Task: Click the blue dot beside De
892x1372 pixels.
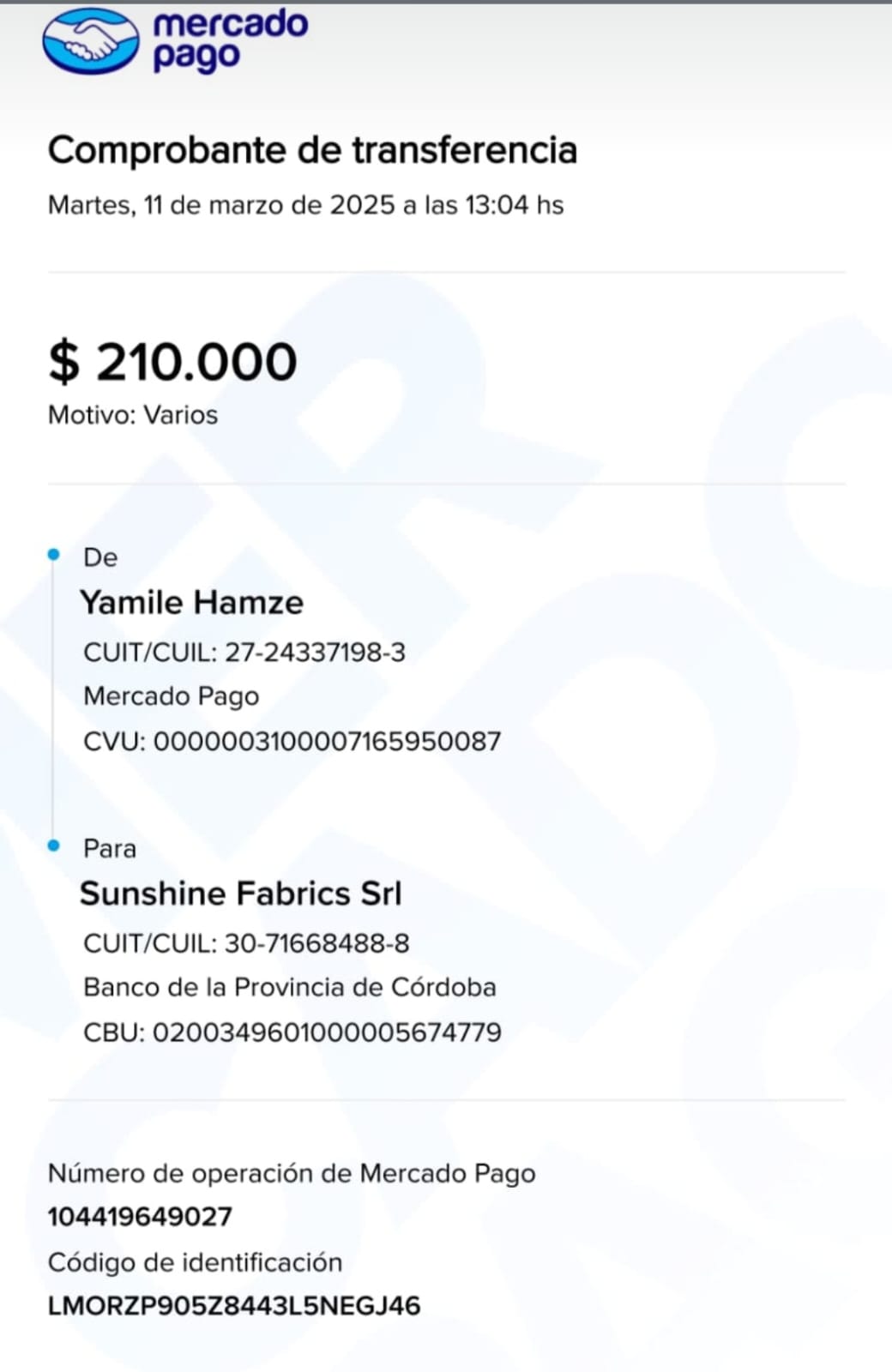Action: click(x=54, y=555)
